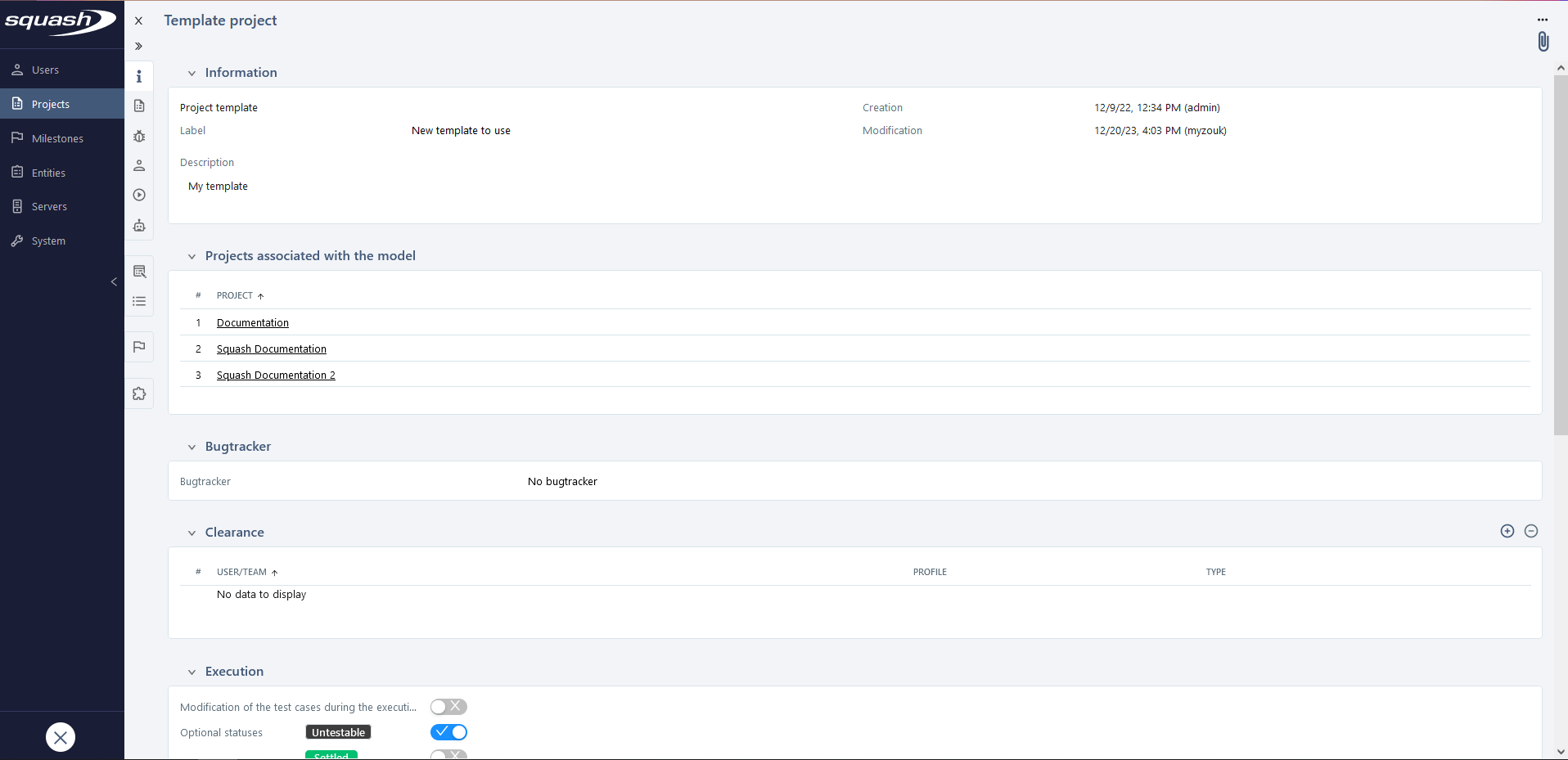Click the vertical scrollbar thumb
The width and height of the screenshot is (1568, 760).
pos(1561,255)
